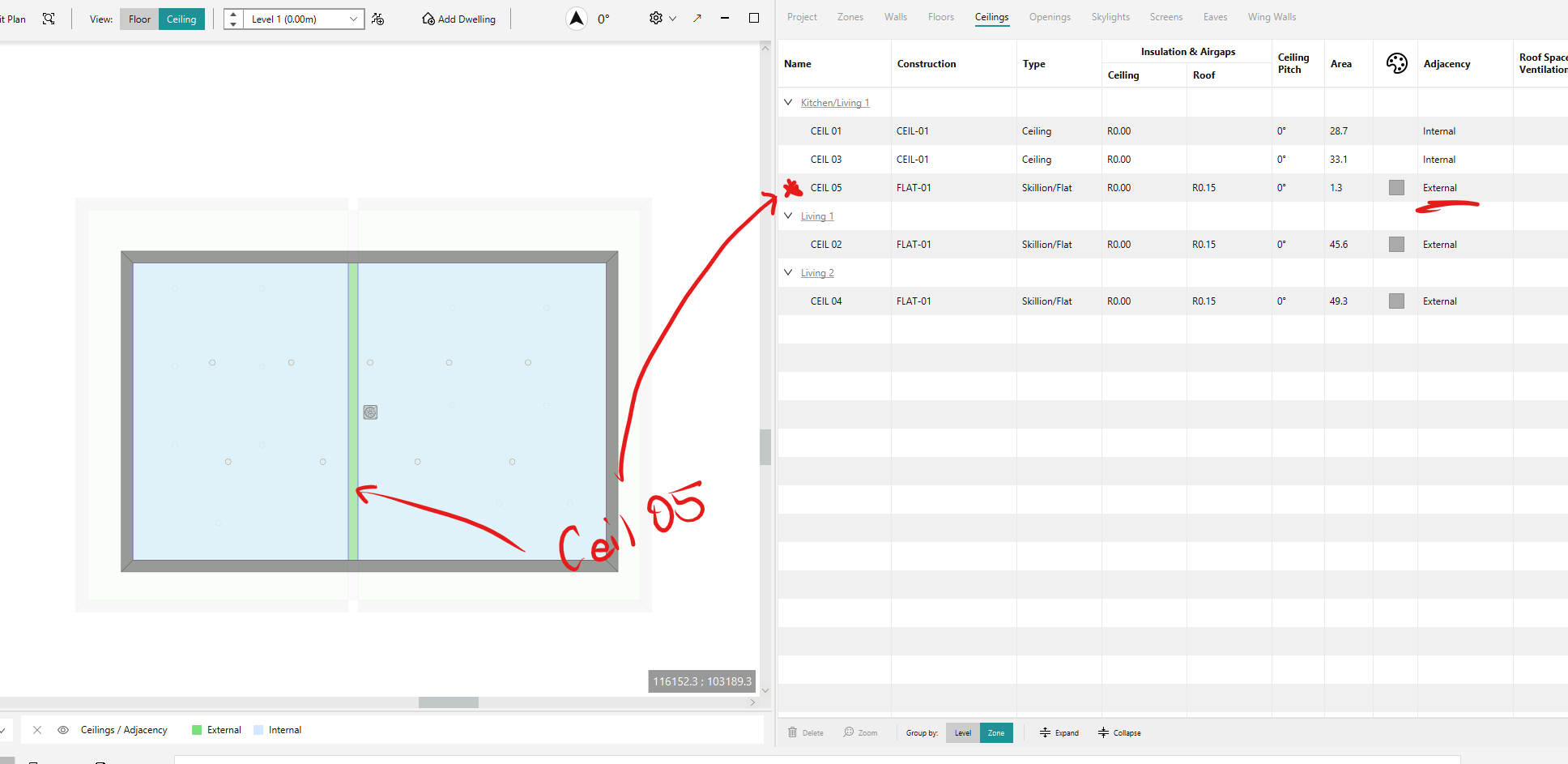Switch to the Openings tab

[x=1050, y=17]
